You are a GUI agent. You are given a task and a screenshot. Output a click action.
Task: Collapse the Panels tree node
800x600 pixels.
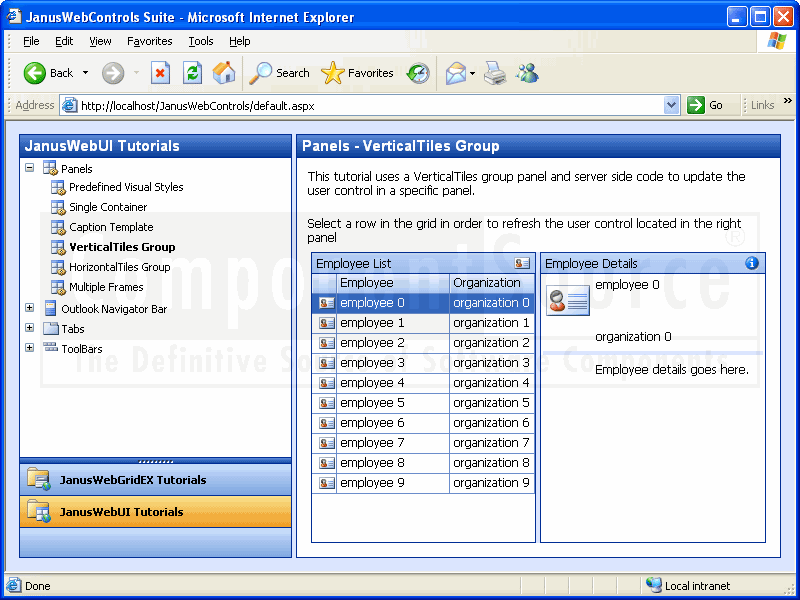[31, 167]
